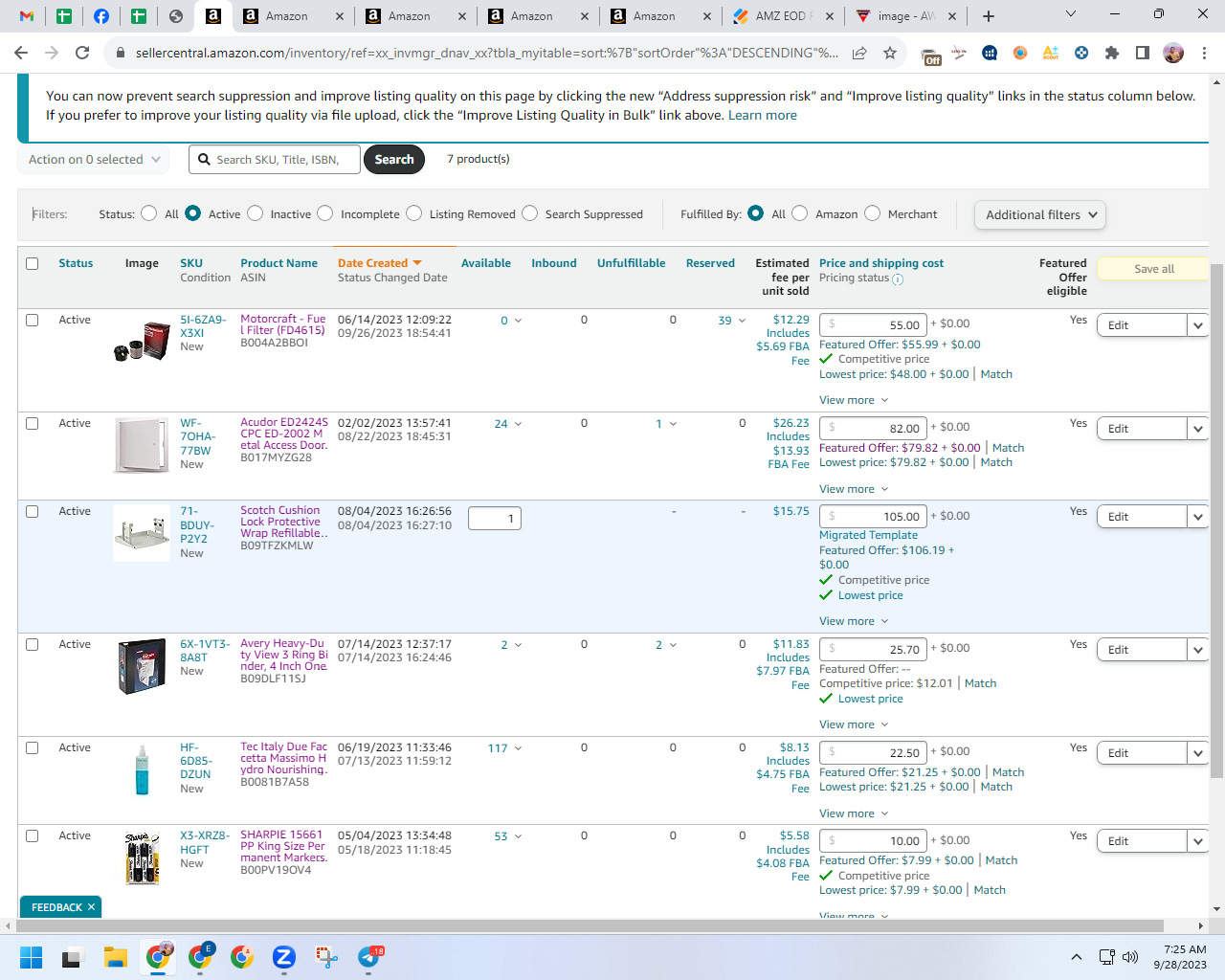Image resolution: width=1225 pixels, height=980 pixels.
Task: Open SKU link X3-XRZ8-HGFT
Action: [205, 842]
